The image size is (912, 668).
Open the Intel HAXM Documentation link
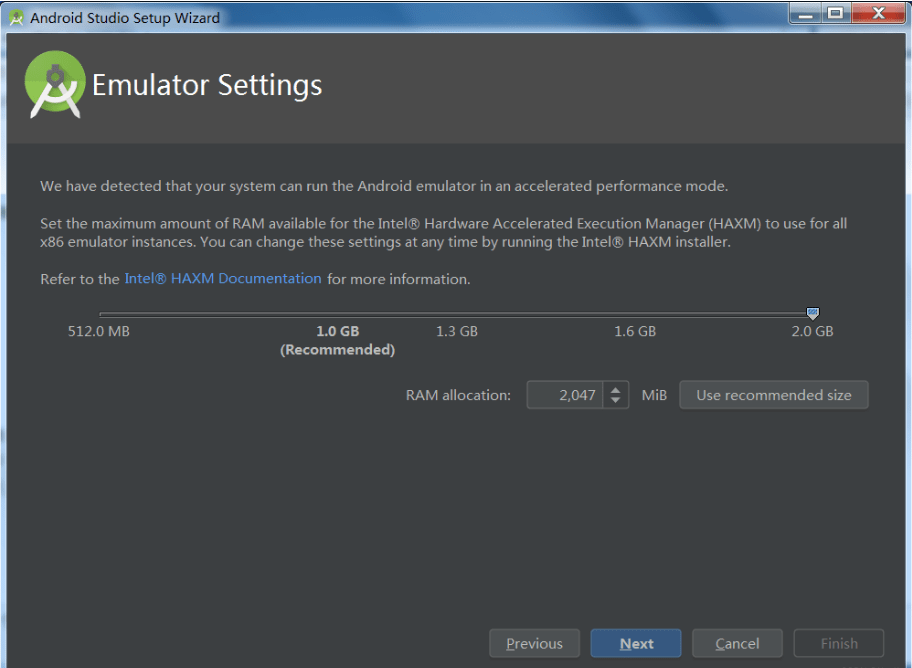tap(223, 279)
